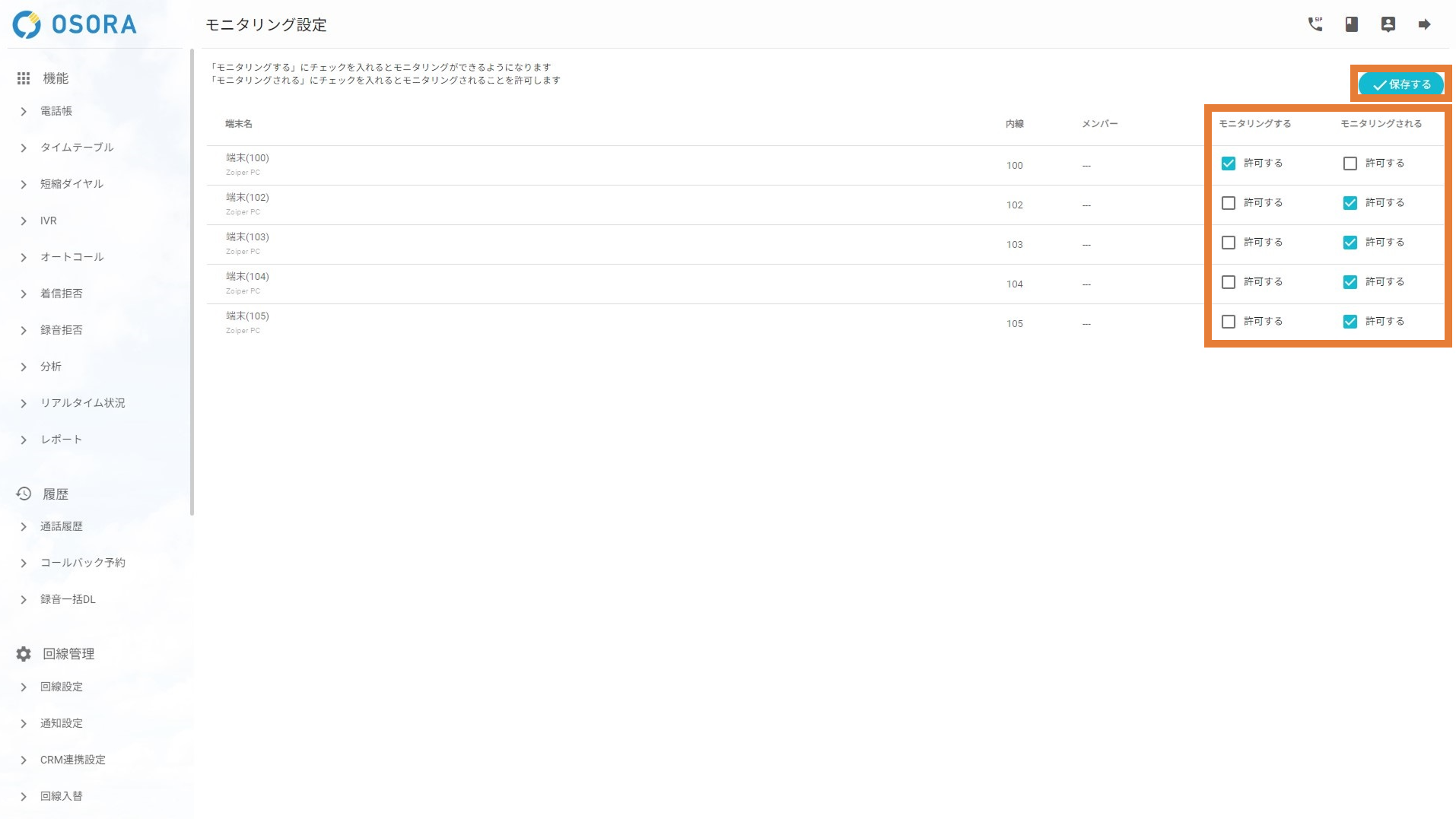
Task: Click the 回線管理 gear icon
Action: (24, 654)
